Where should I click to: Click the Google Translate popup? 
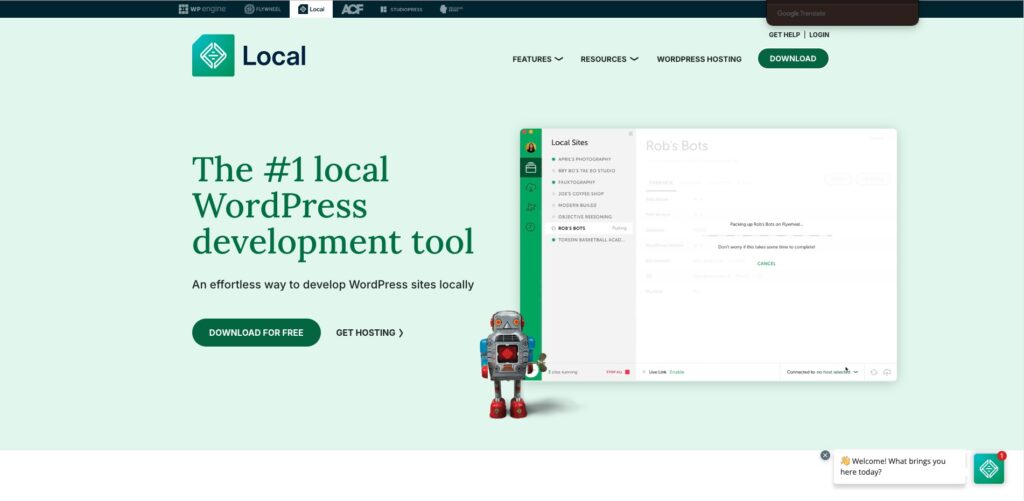842,13
